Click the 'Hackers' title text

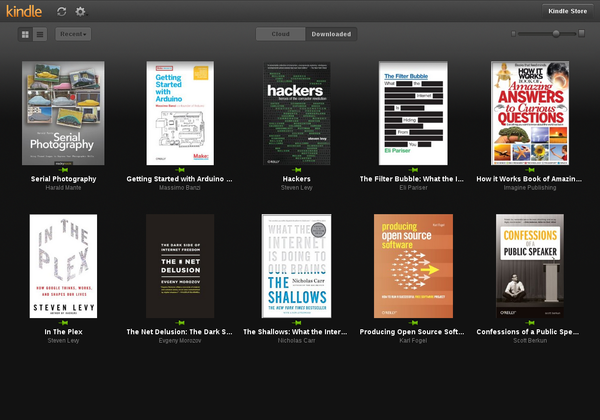click(297, 179)
